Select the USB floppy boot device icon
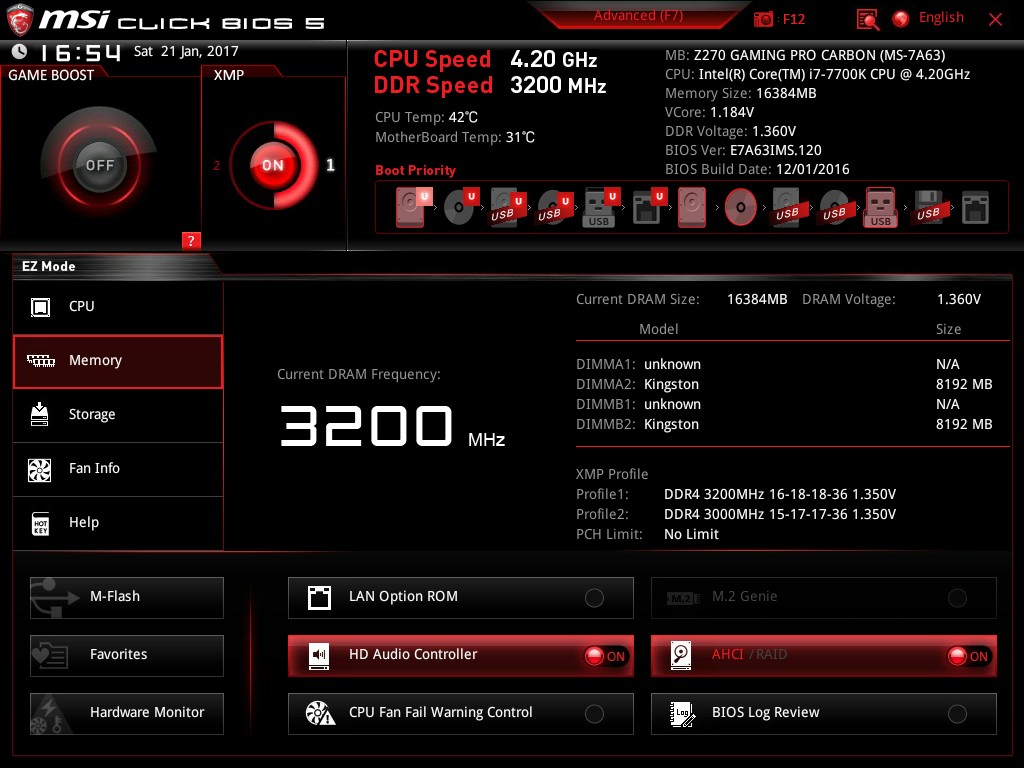1024x768 pixels. [x=929, y=207]
